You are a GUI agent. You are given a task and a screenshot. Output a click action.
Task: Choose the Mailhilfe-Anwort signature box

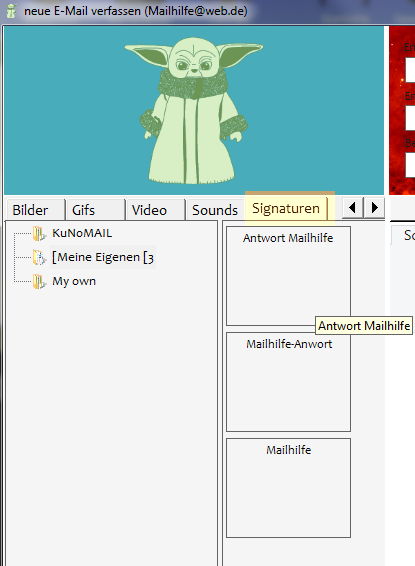(288, 382)
